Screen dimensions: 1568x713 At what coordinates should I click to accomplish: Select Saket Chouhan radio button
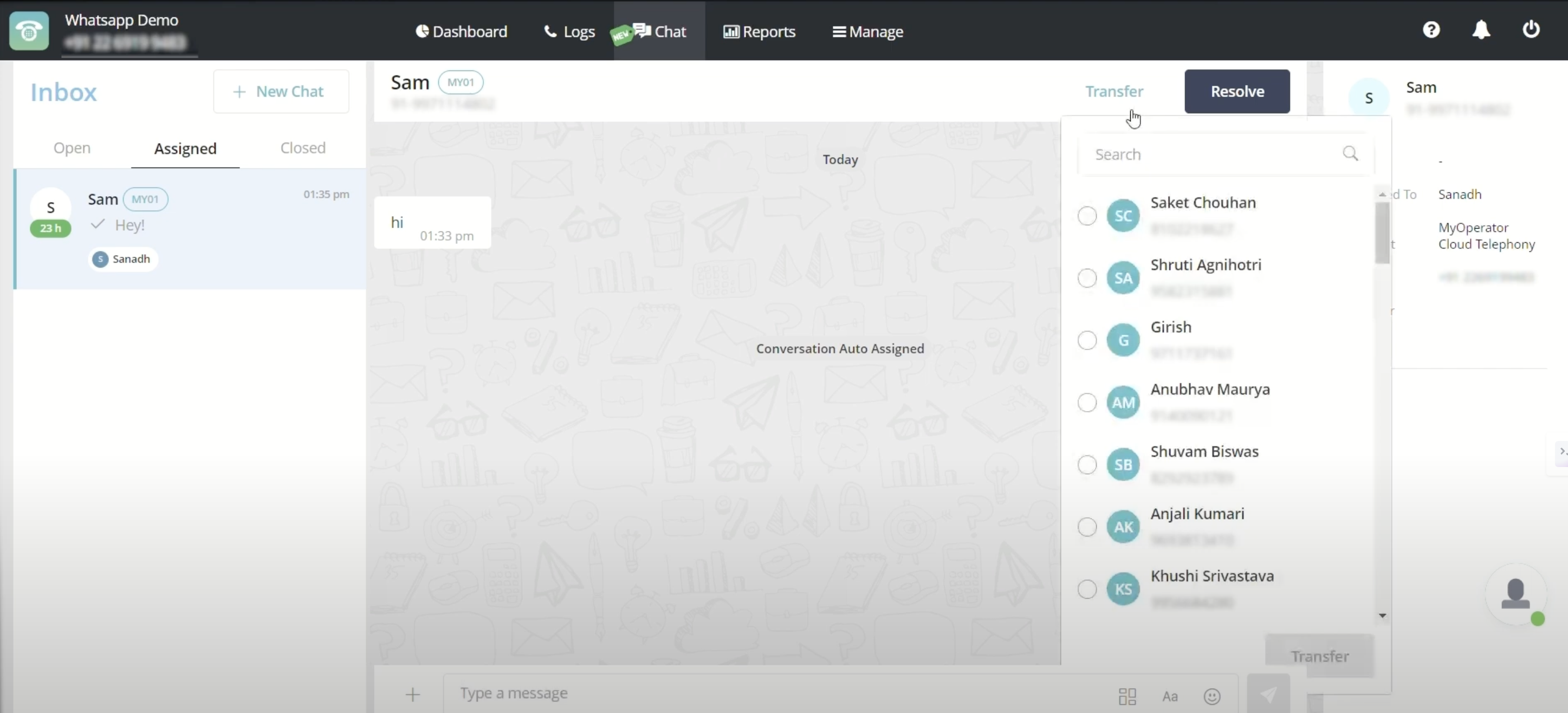(x=1087, y=216)
